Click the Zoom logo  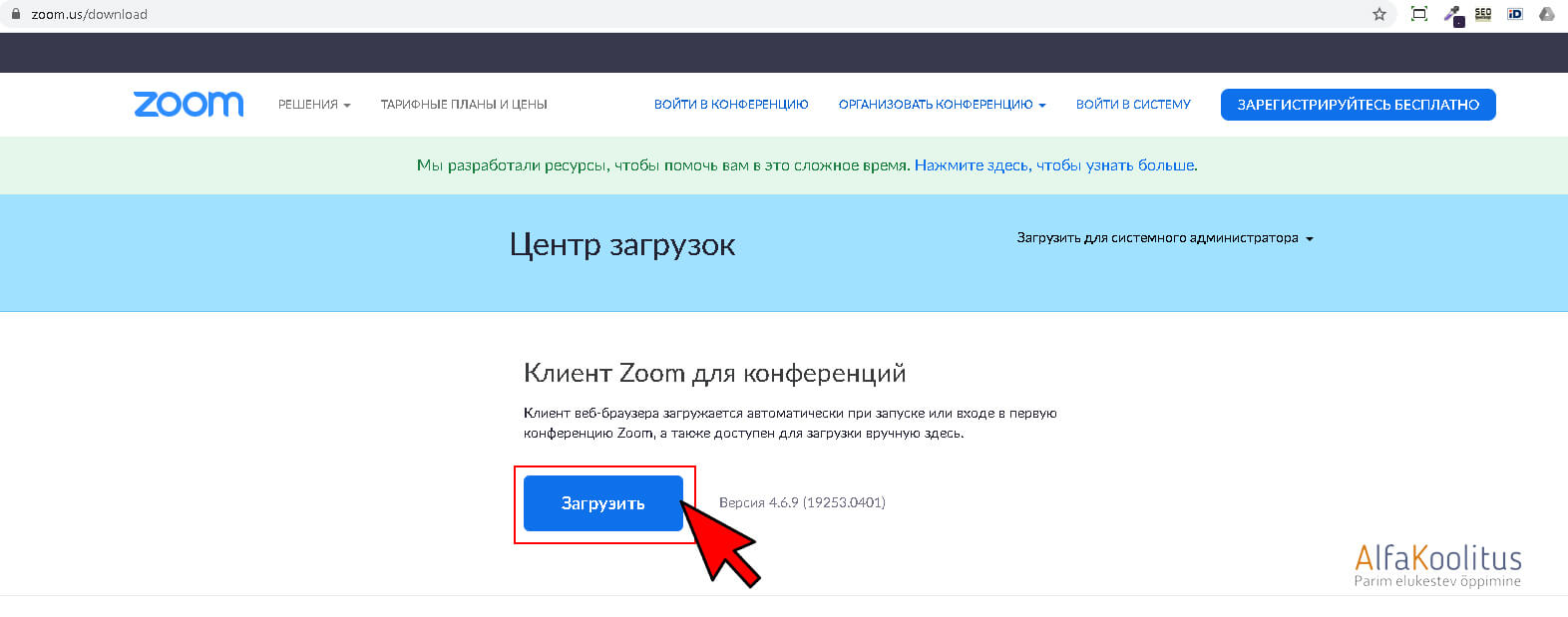(x=189, y=104)
